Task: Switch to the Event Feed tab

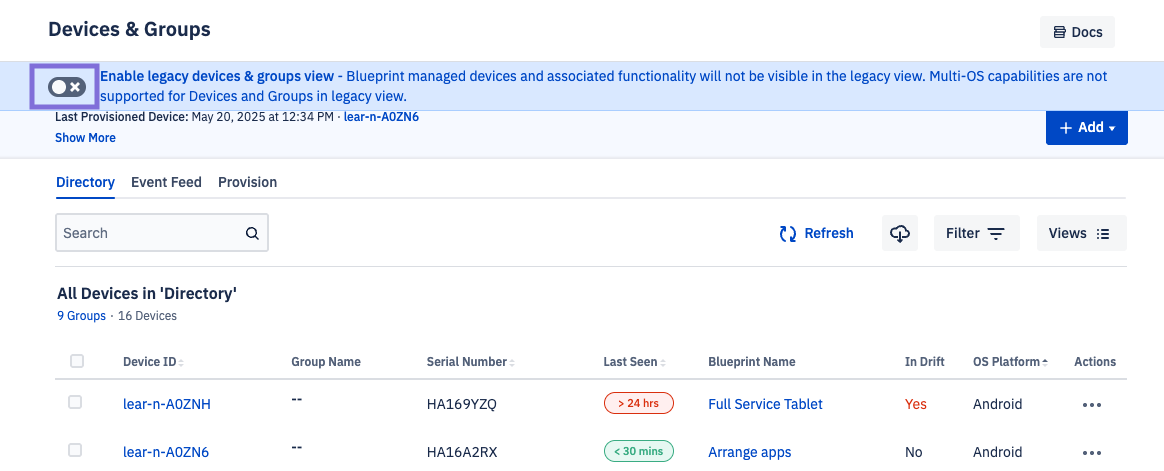Action: tap(166, 182)
